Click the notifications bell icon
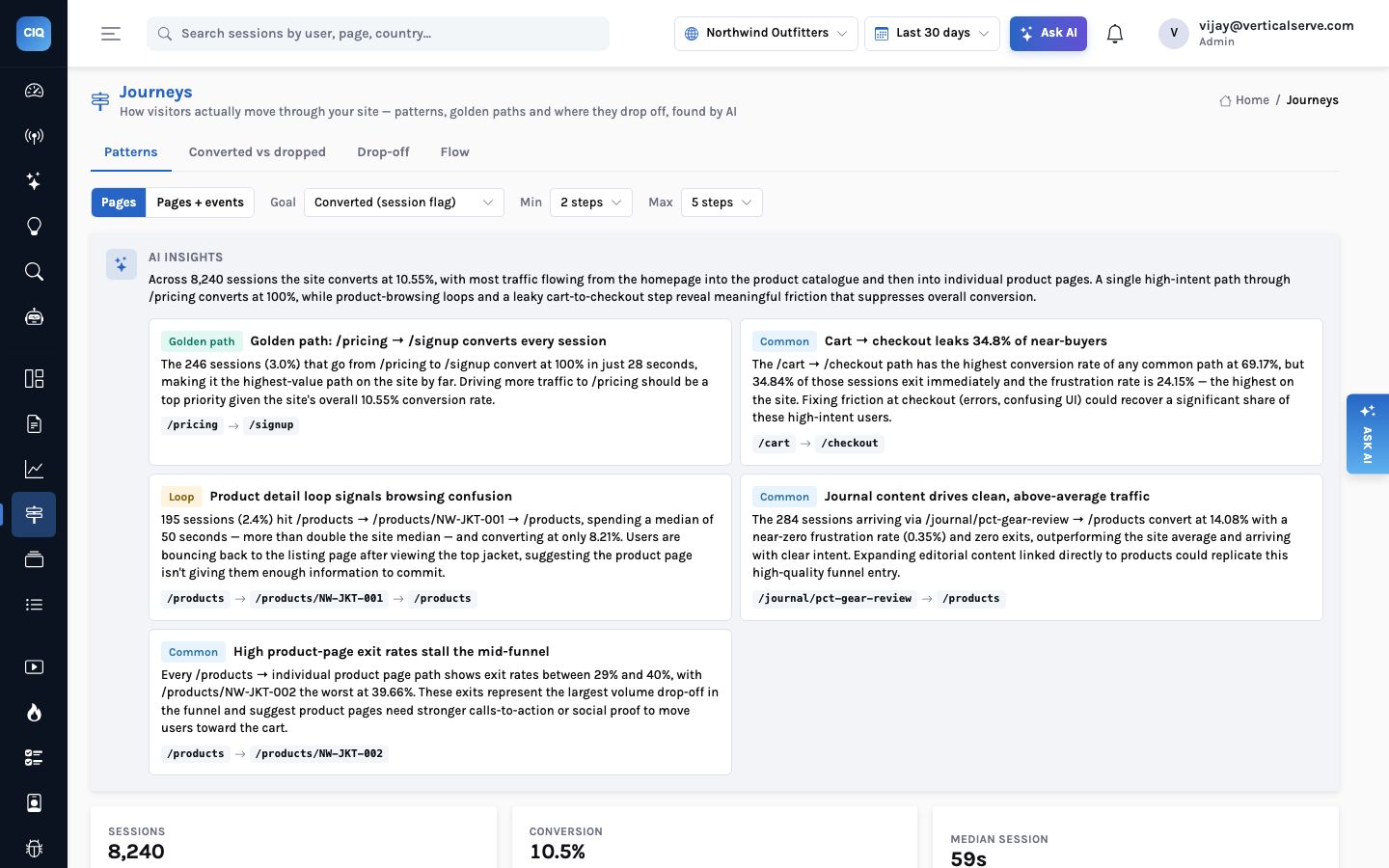Image resolution: width=1389 pixels, height=868 pixels. (x=1115, y=34)
